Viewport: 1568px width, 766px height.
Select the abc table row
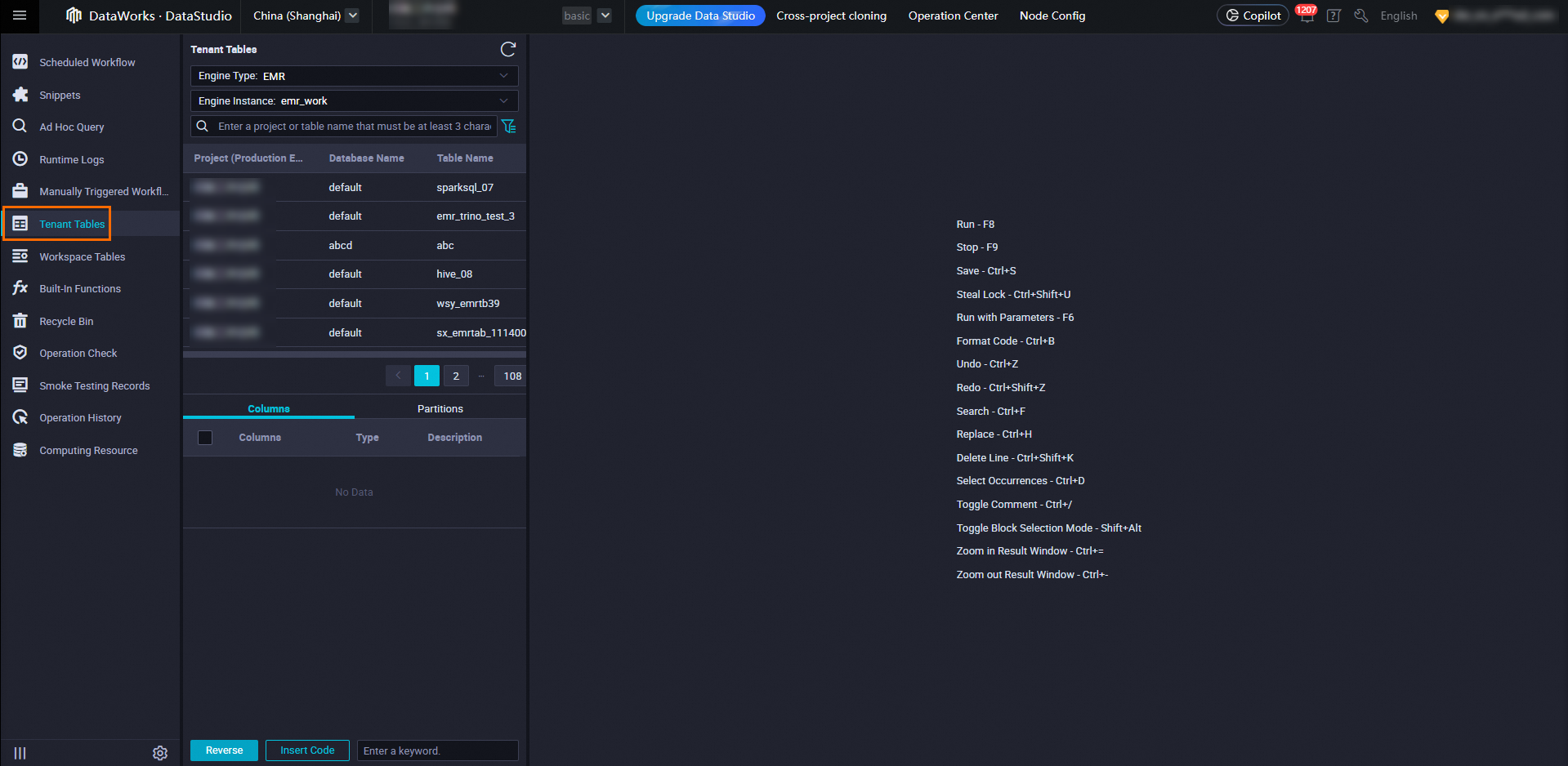click(355, 245)
